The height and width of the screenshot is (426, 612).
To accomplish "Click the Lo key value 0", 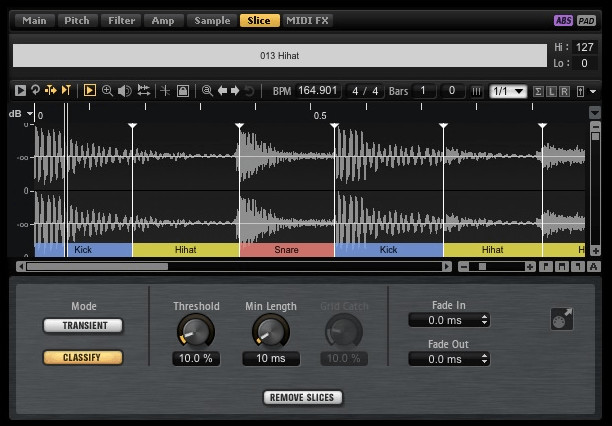I will pos(584,63).
